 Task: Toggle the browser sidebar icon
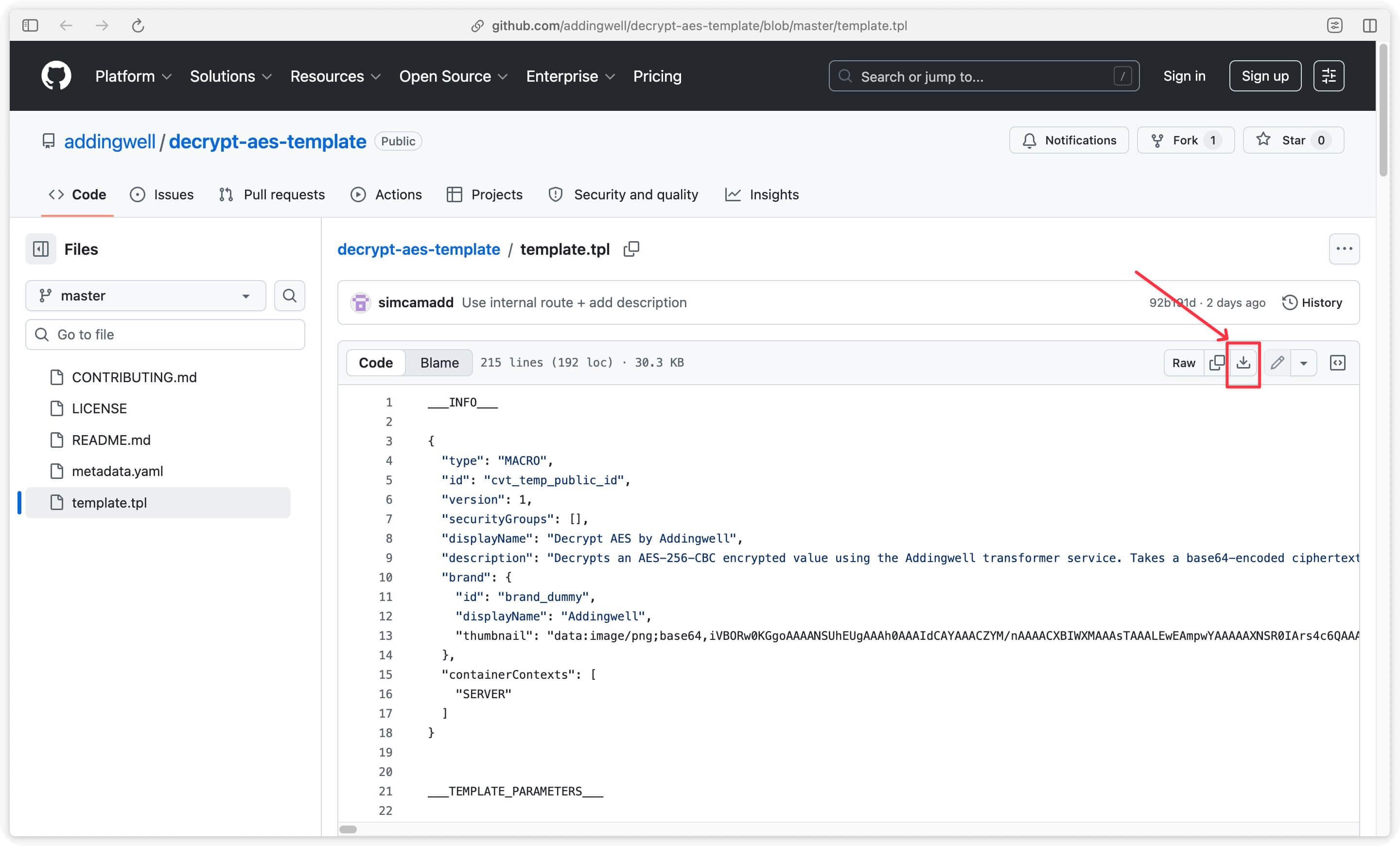30,26
